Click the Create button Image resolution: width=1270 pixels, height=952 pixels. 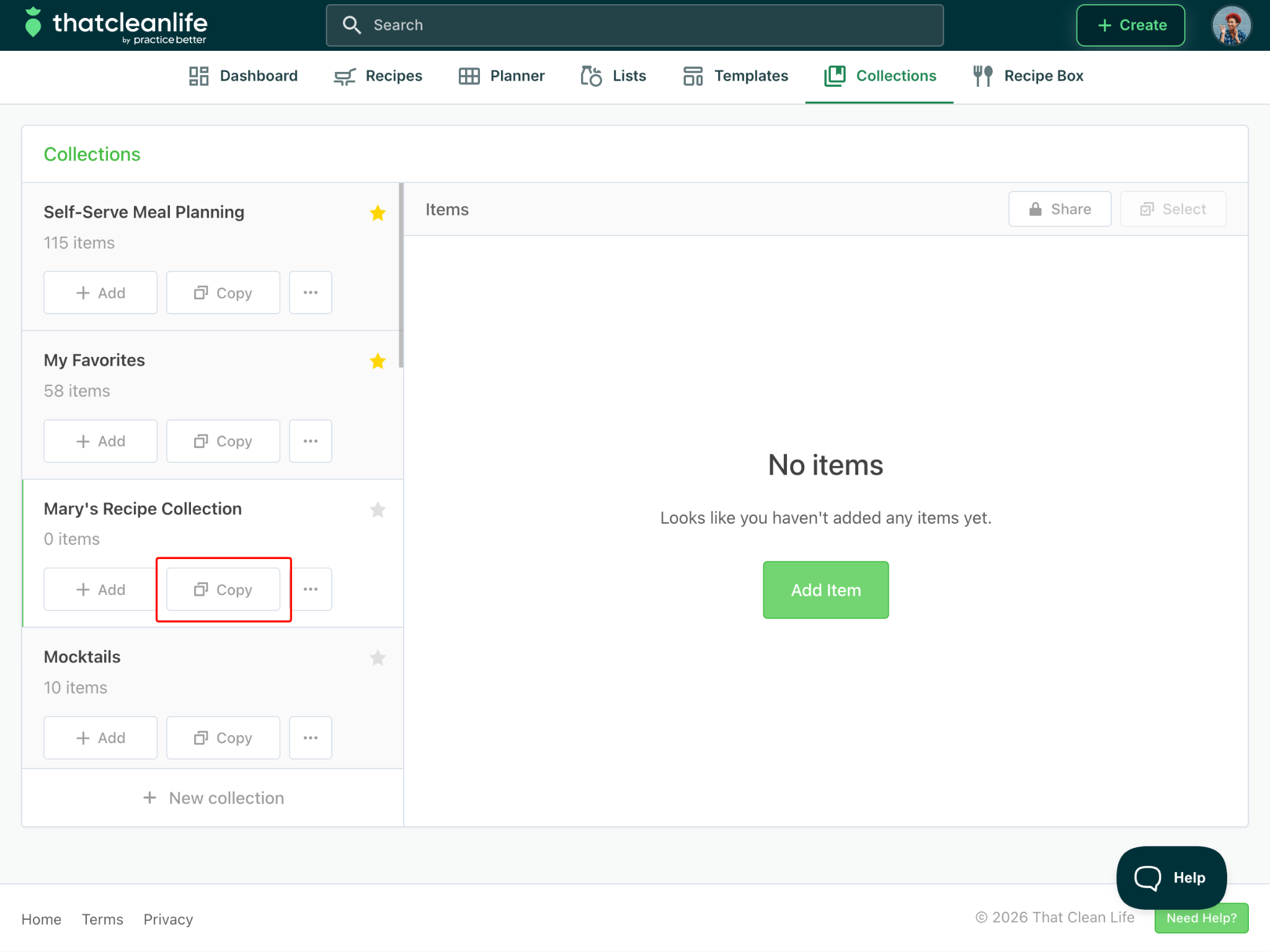pyautogui.click(x=1130, y=25)
